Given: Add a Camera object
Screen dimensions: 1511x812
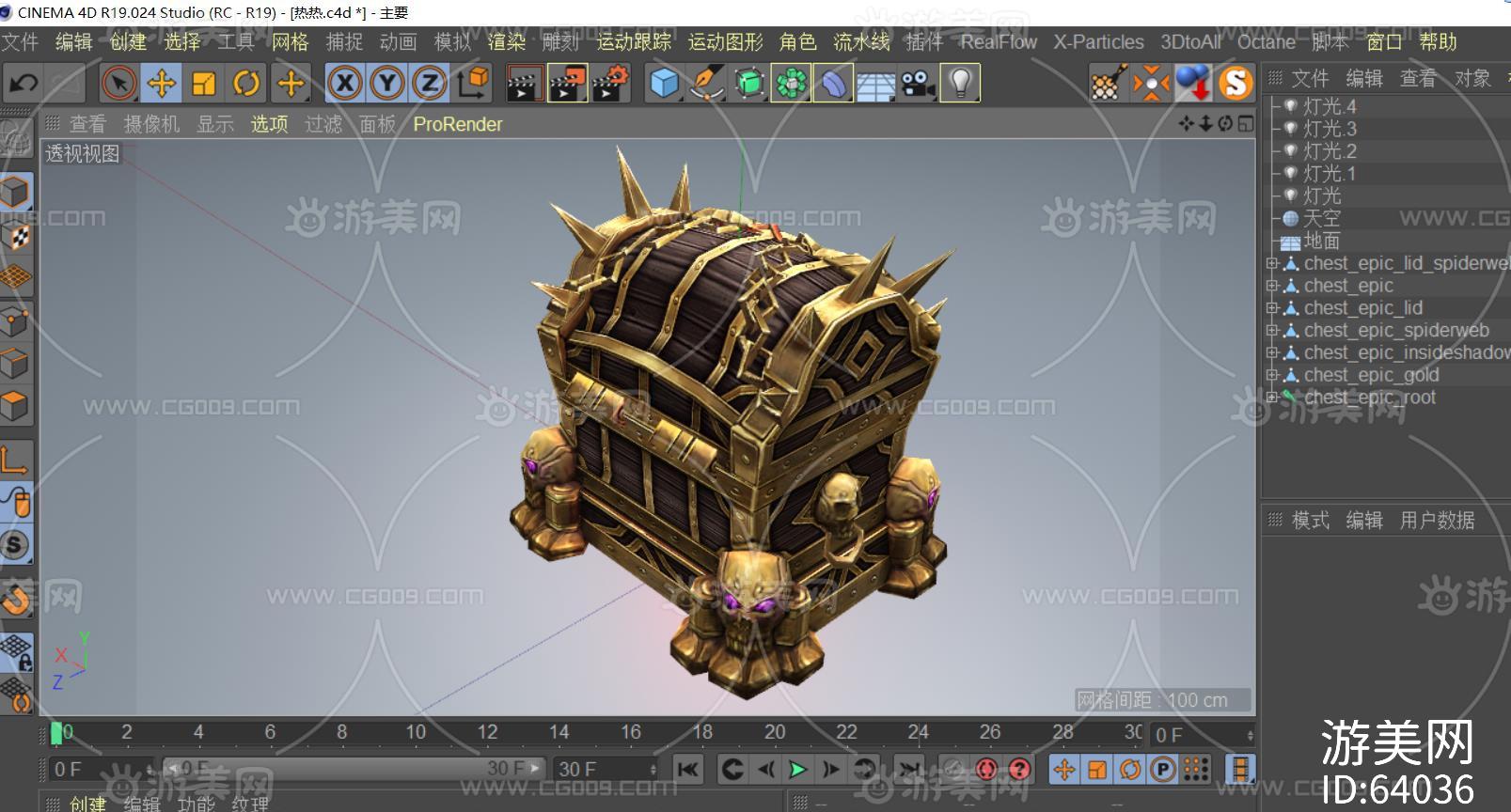Looking at the screenshot, I should [919, 84].
